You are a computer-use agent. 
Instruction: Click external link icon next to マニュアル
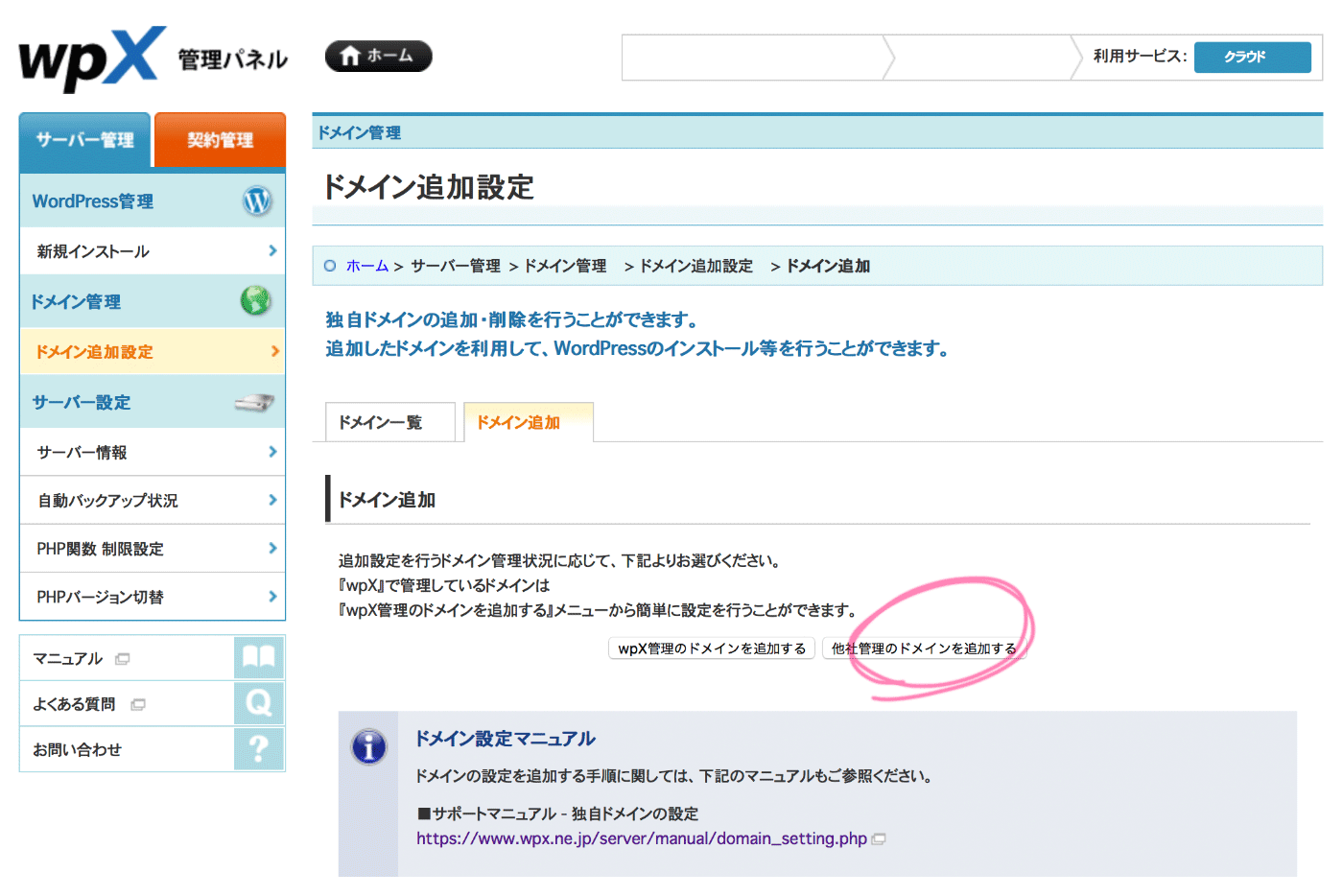(x=122, y=659)
